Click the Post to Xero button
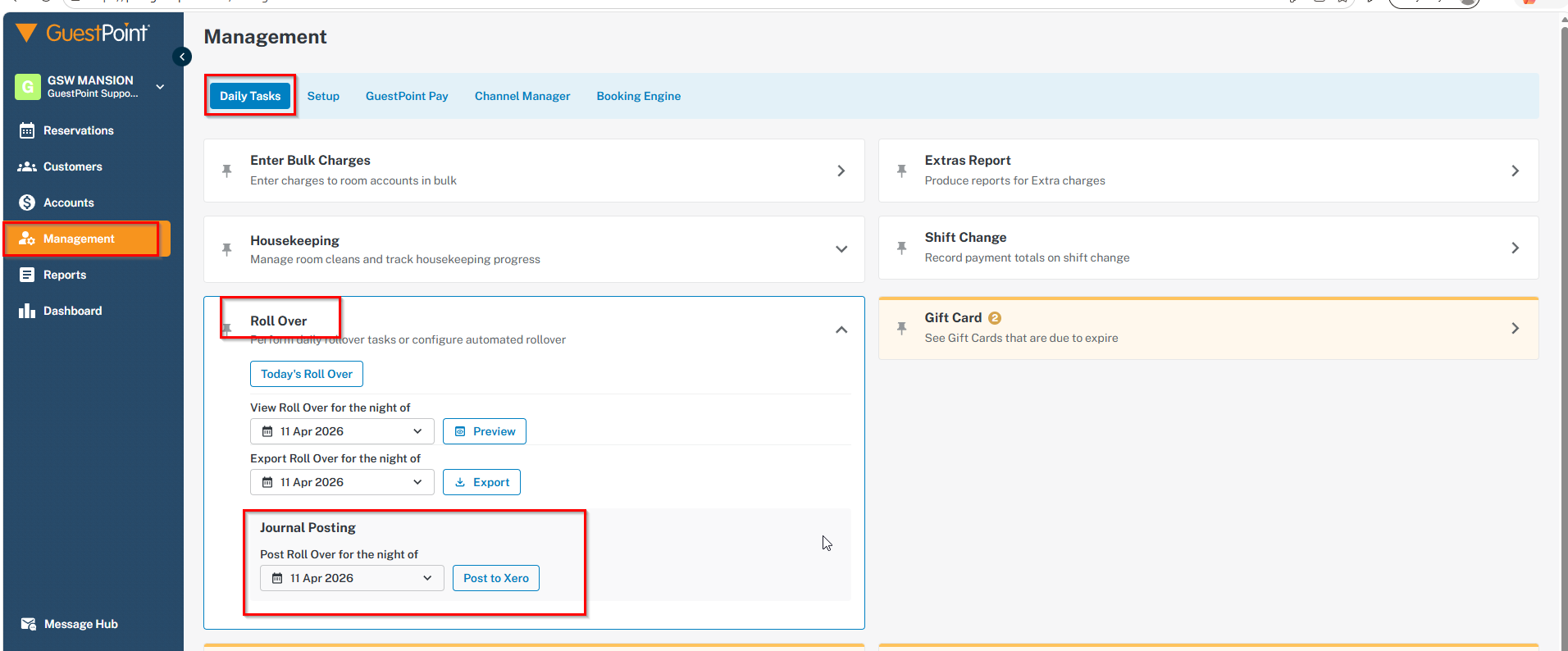 tap(495, 578)
